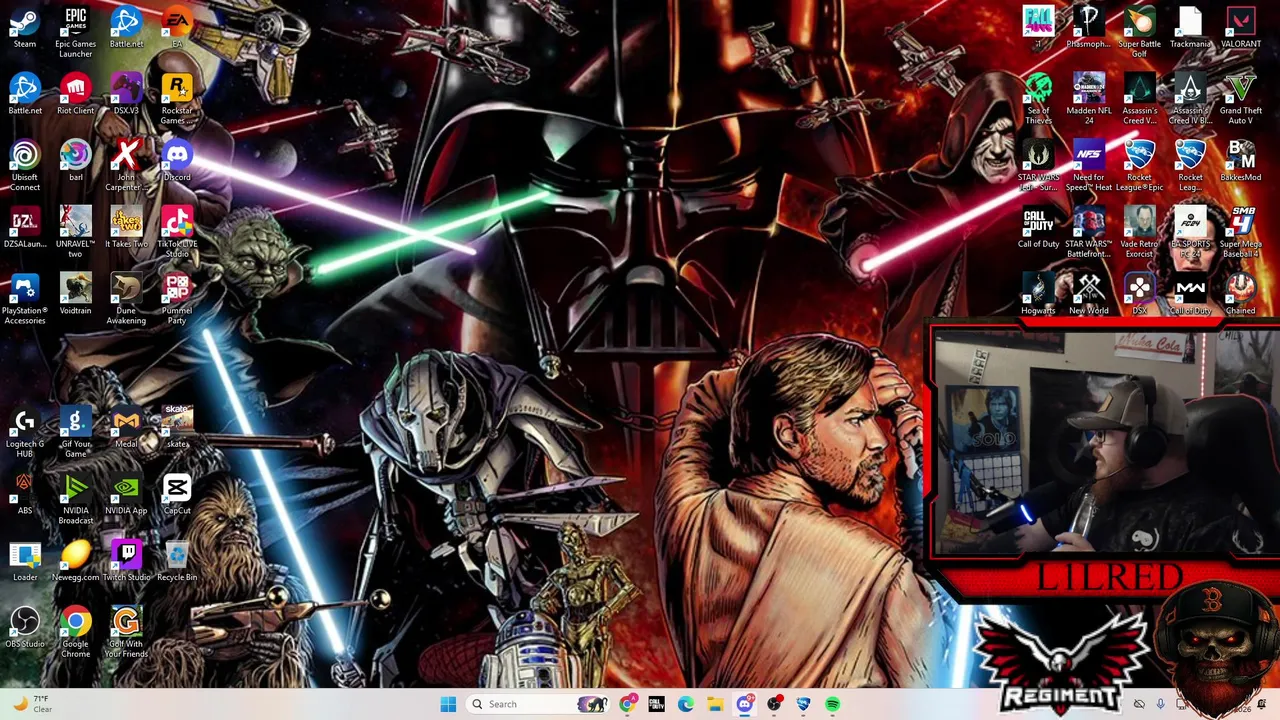This screenshot has height=720, width=1280.
Task: Open Super Mega Baseball 4 icon
Action: (1241, 233)
